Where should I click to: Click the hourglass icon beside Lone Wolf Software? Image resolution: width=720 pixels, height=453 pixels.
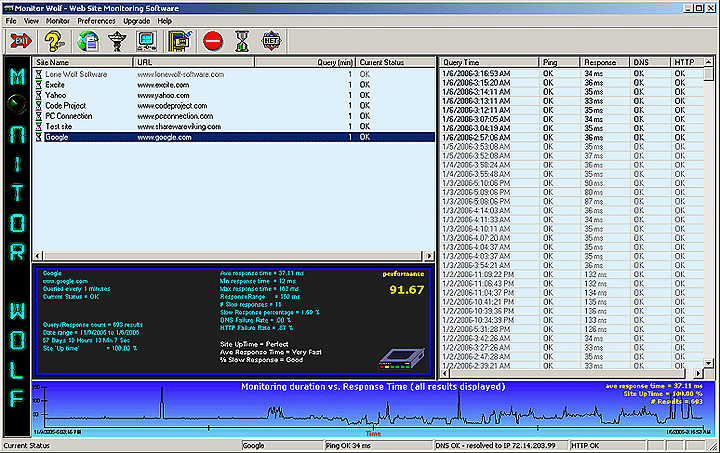(39, 74)
